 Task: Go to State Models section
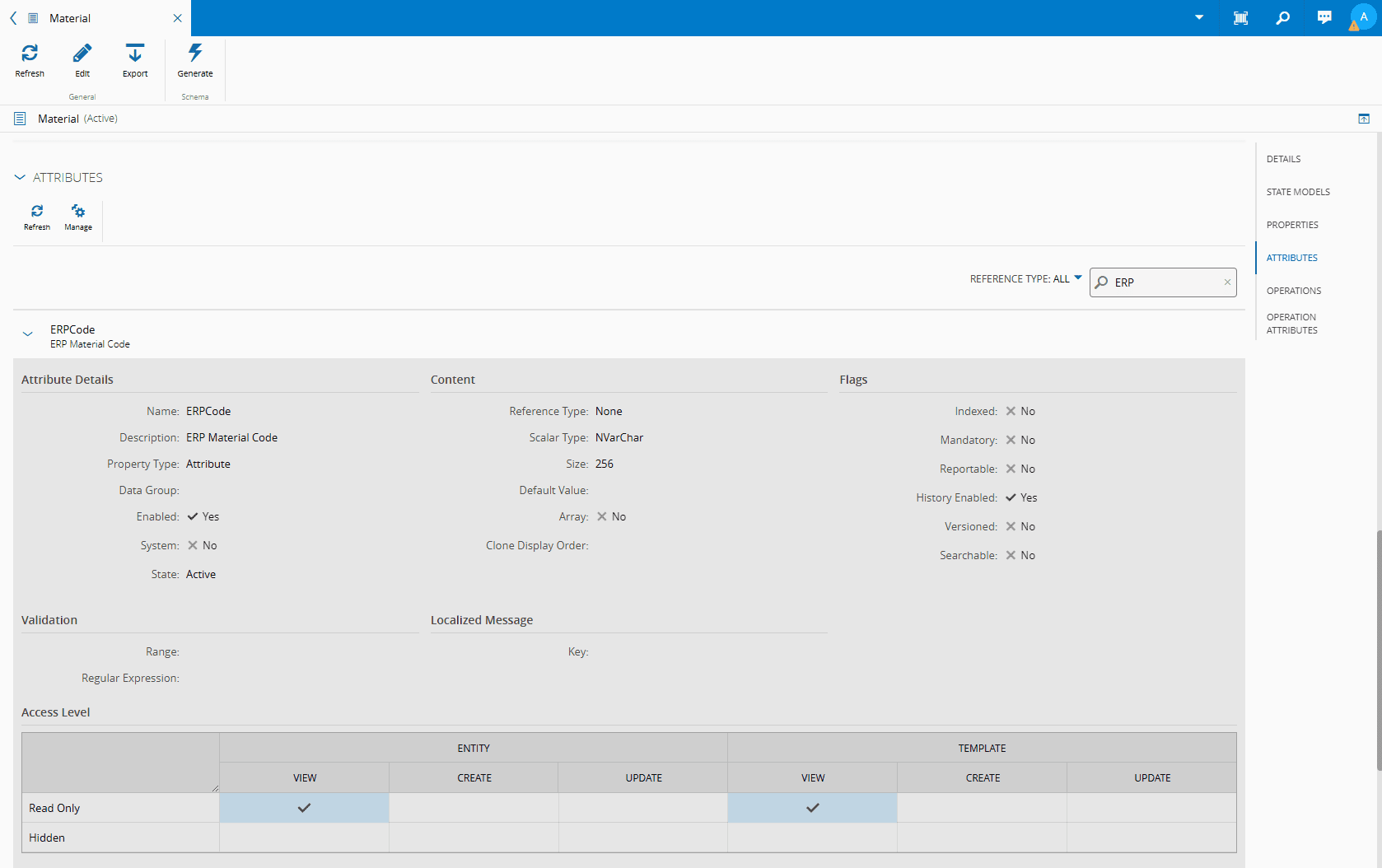coord(1298,192)
